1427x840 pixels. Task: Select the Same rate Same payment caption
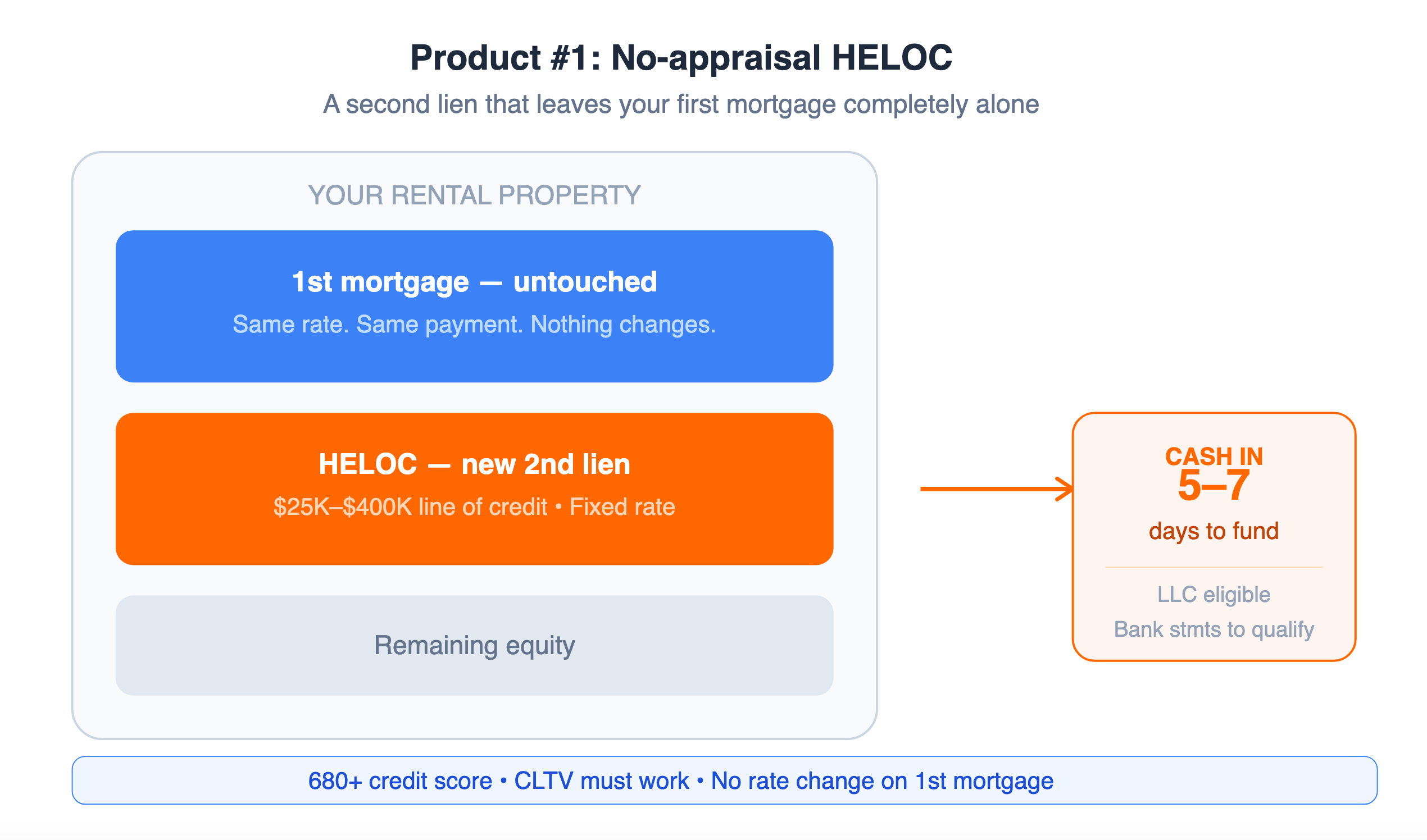point(475,325)
